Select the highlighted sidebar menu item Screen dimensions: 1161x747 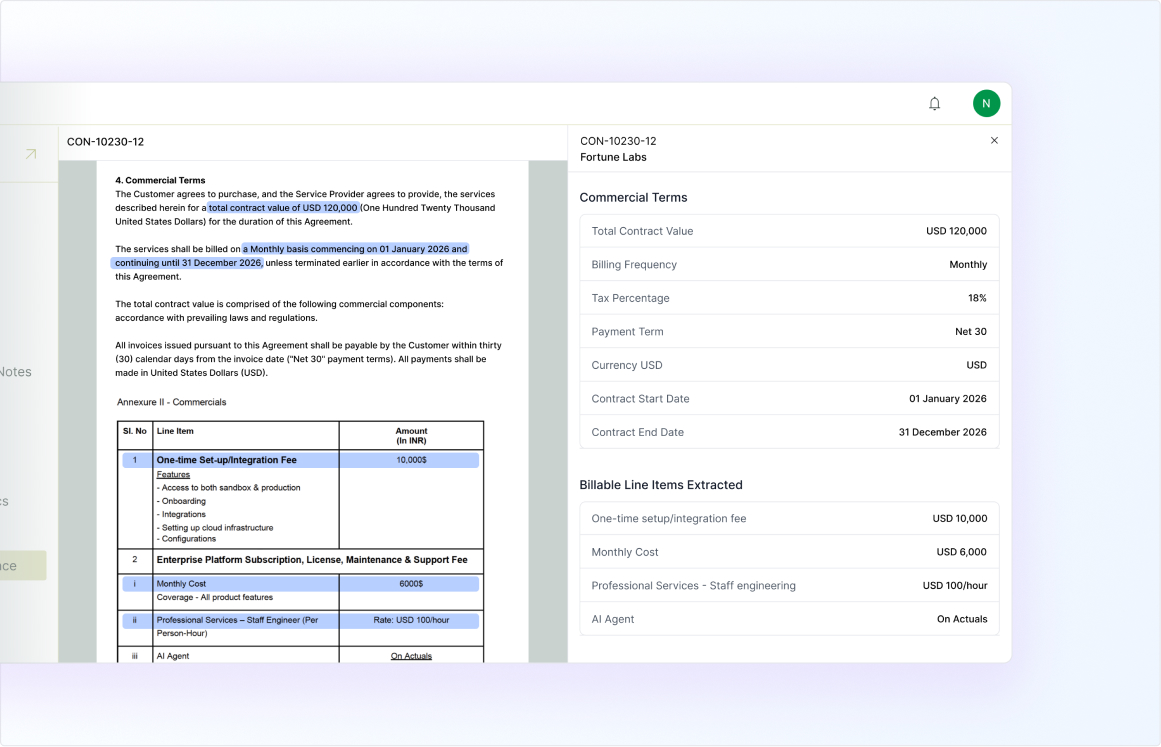[x=22, y=566]
